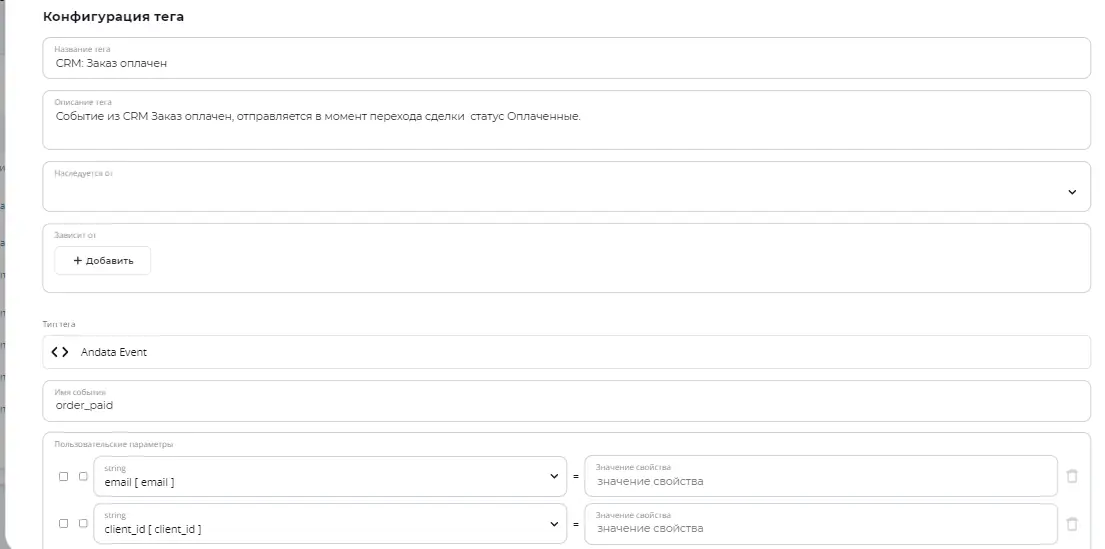Viewport: 1105px width, 549px height.
Task: Click the code brackets icon beside Andata Event
Action: [60, 352]
